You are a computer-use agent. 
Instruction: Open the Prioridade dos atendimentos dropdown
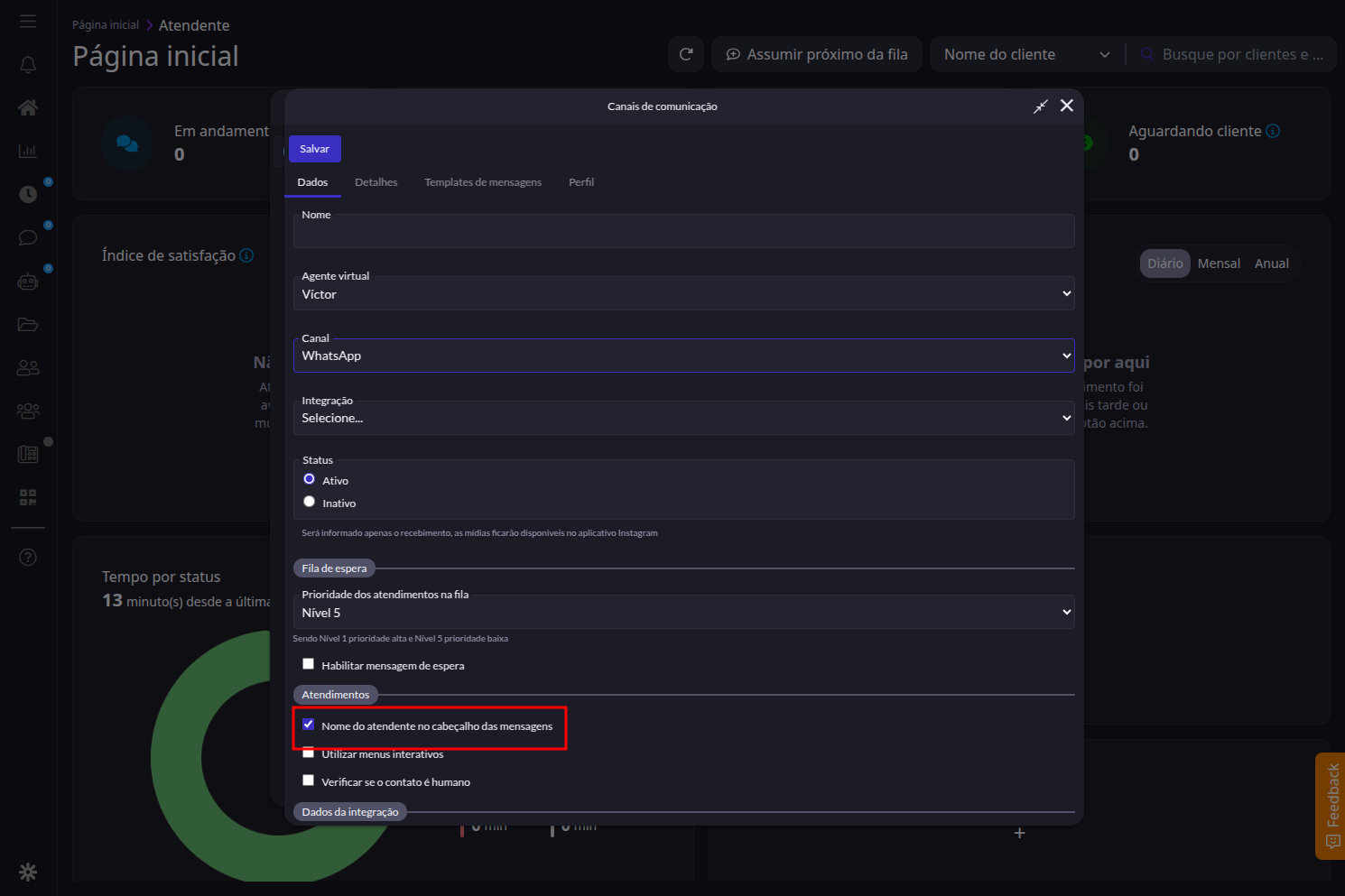pyautogui.click(x=683, y=612)
